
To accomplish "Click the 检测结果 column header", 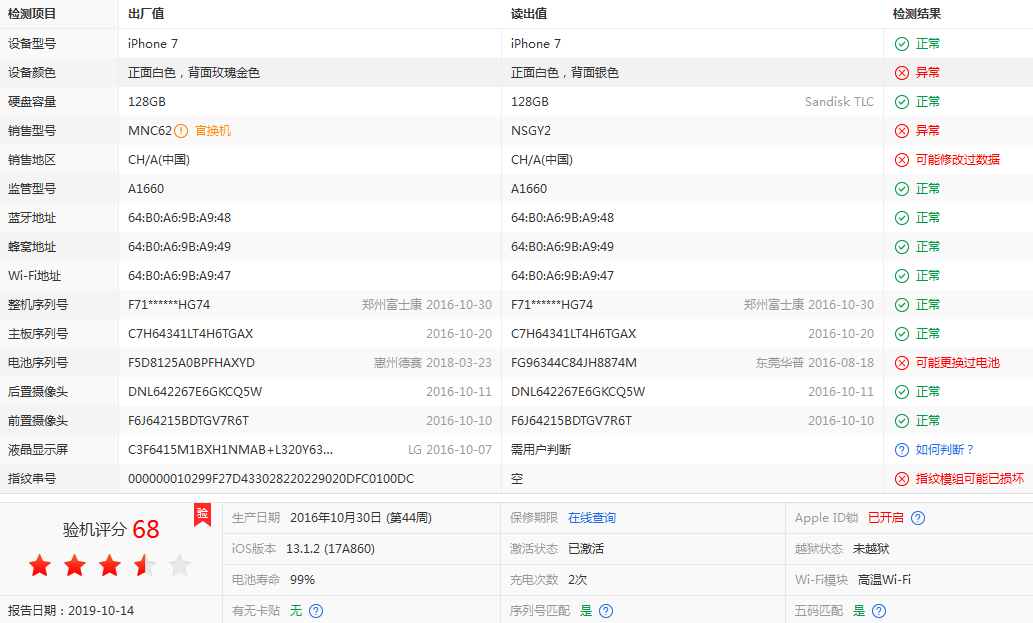I will 916,14.
